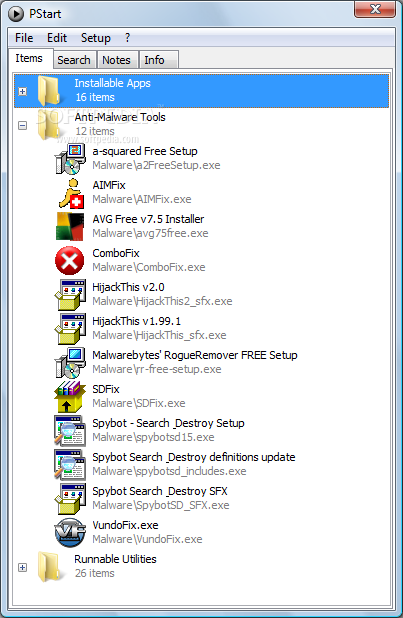Click the VundoFix VF icon
Viewport: 403px width, 618px height.
pos(70,532)
